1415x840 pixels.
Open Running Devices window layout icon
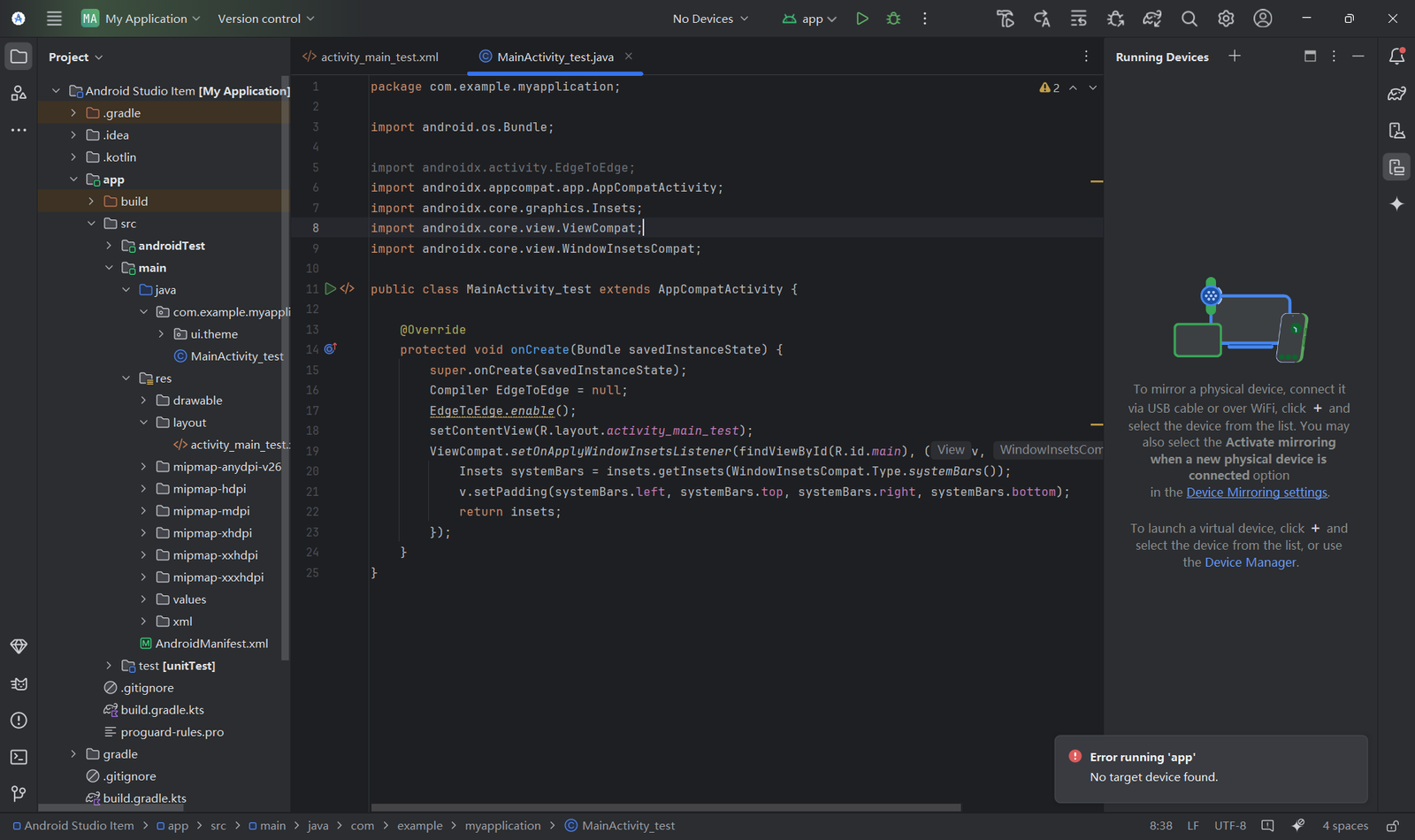pos(1310,56)
